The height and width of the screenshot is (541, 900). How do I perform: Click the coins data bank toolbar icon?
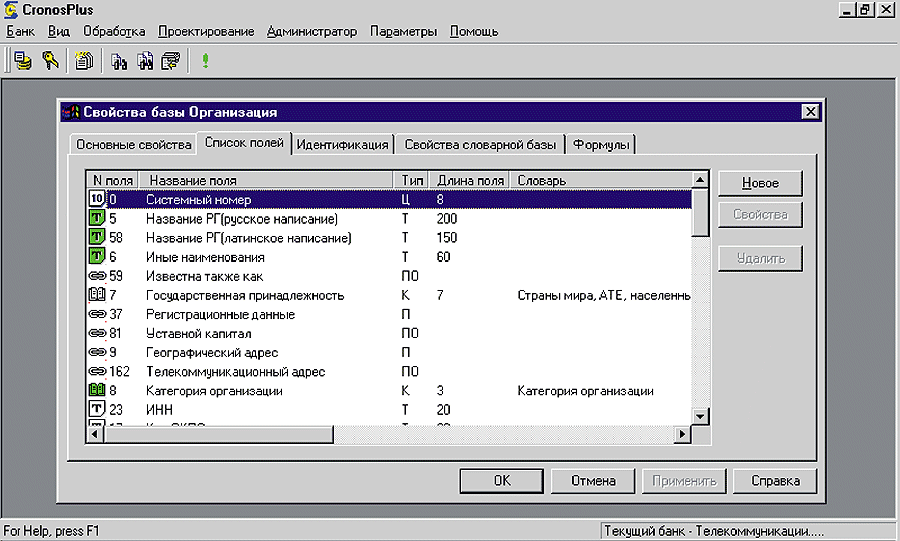pyautogui.click(x=22, y=60)
